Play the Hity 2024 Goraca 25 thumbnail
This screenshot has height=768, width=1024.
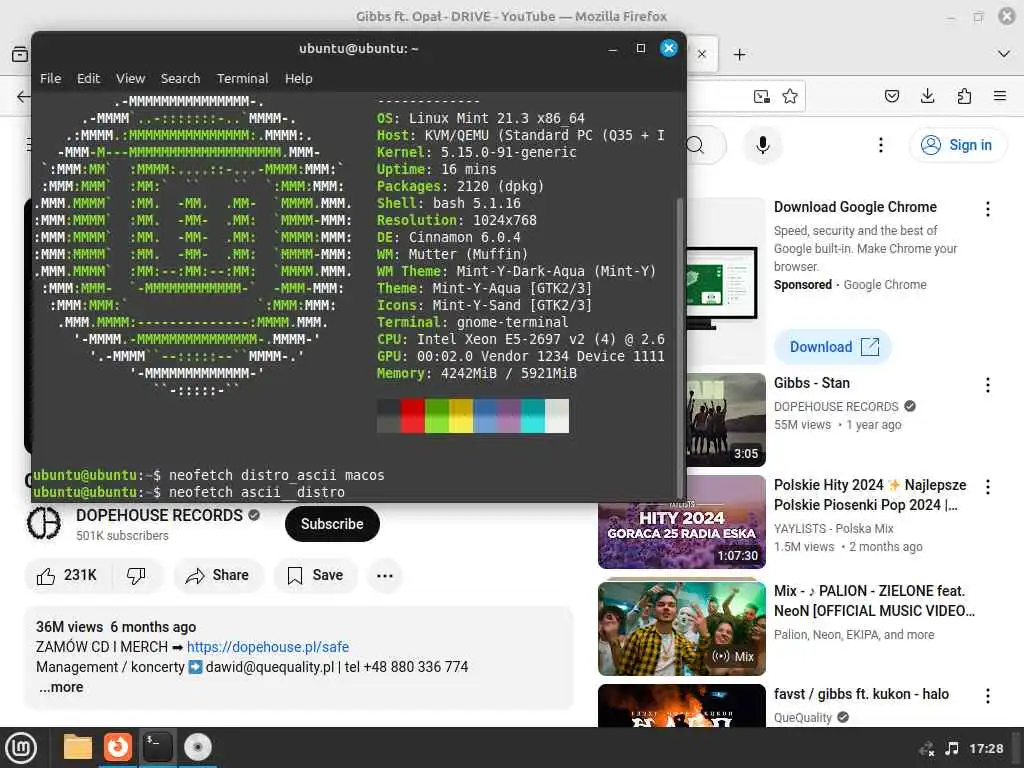tap(682, 522)
